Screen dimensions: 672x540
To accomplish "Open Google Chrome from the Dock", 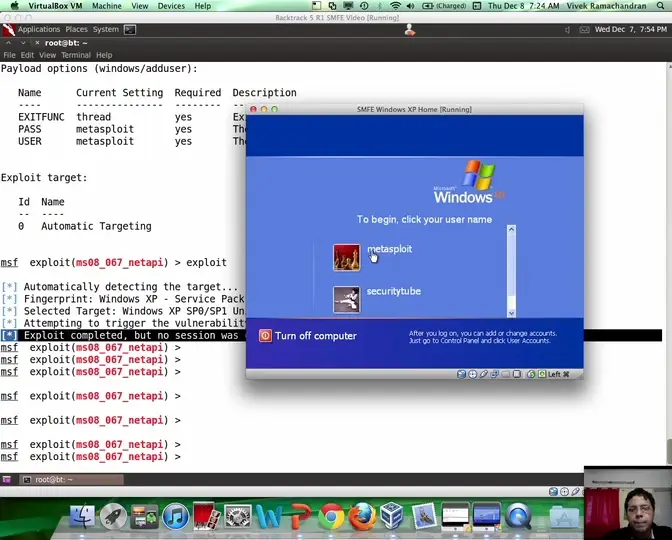I will [x=331, y=516].
